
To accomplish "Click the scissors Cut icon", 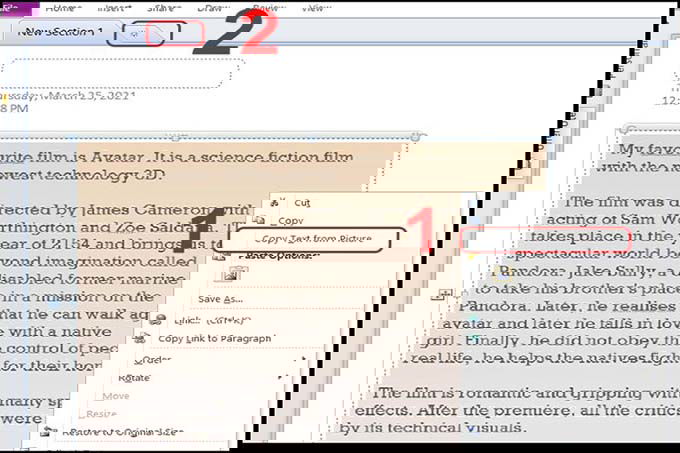I will tap(277, 202).
